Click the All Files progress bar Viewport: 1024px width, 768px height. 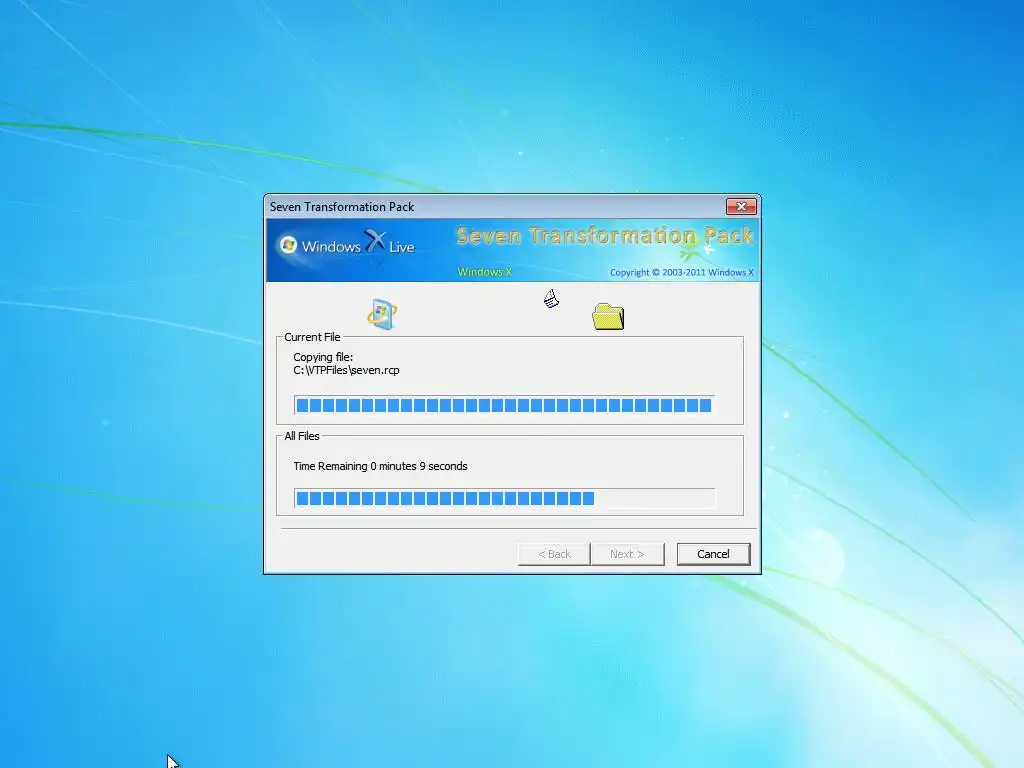point(504,498)
